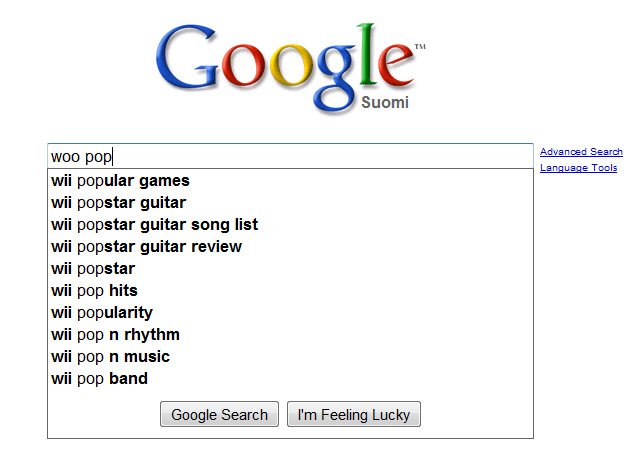The height and width of the screenshot is (455, 638).
Task: Select the "wii pop hits" suggestion
Action: click(94, 291)
